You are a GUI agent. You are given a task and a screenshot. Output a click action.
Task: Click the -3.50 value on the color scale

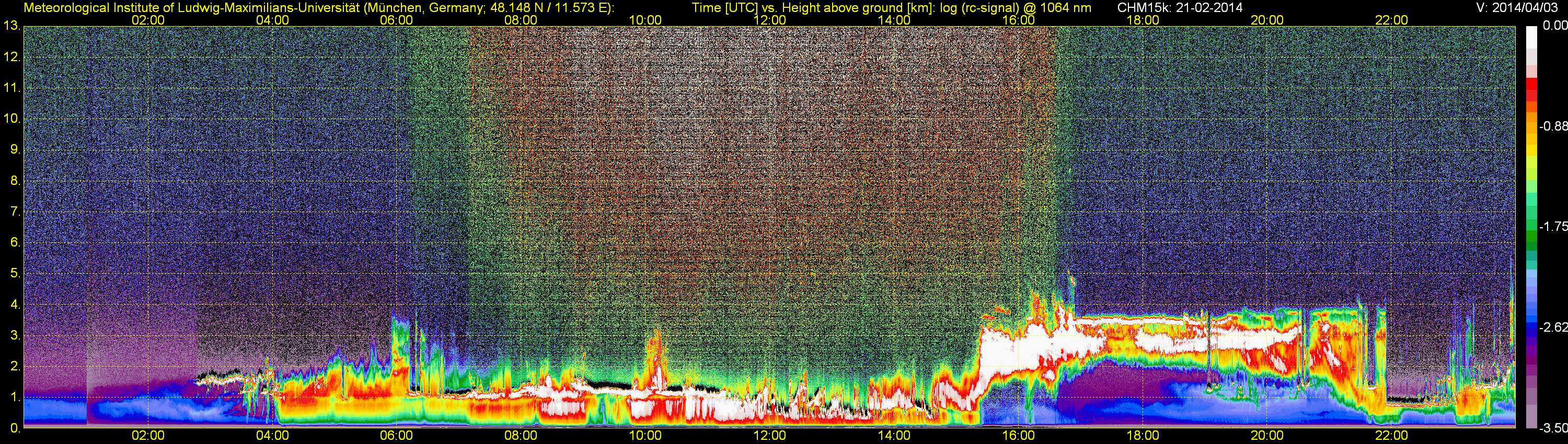click(1553, 428)
